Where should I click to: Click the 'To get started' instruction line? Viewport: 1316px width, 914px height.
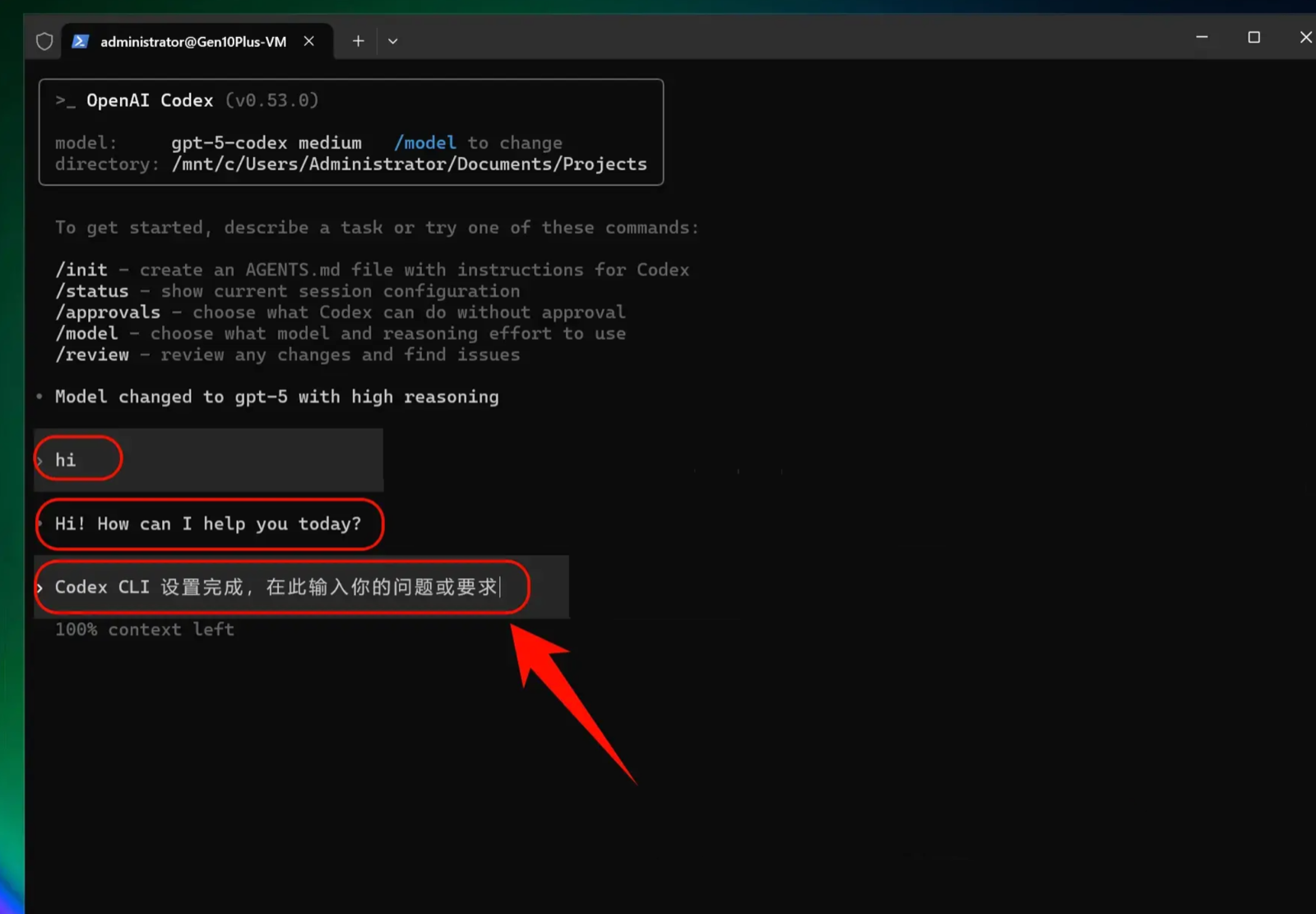pos(377,228)
